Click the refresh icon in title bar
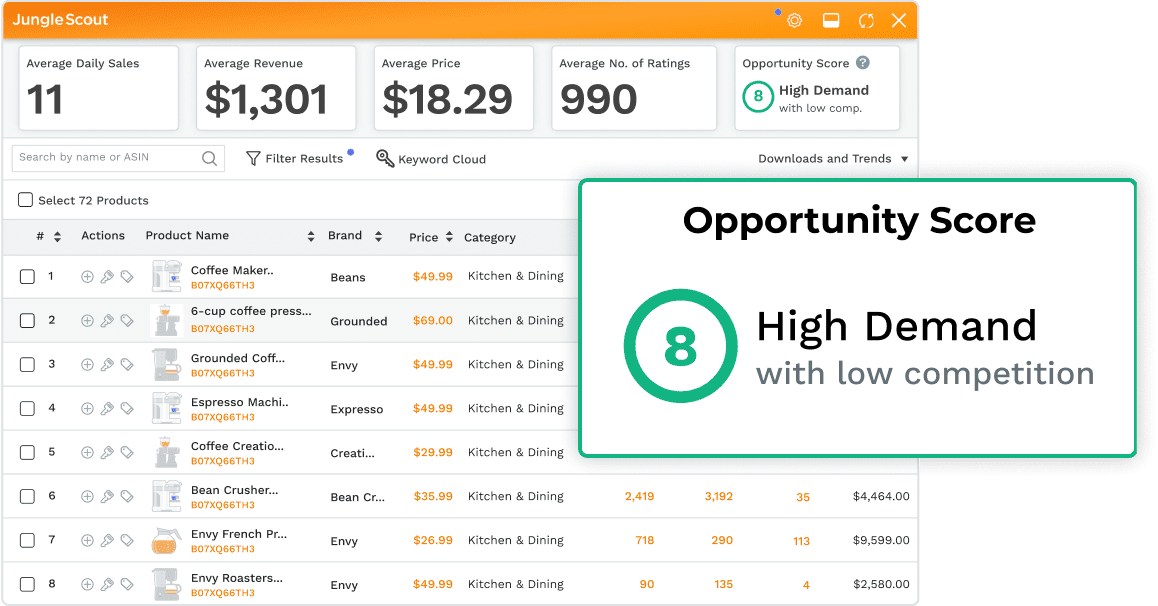The width and height of the screenshot is (1158, 606). tap(866, 21)
